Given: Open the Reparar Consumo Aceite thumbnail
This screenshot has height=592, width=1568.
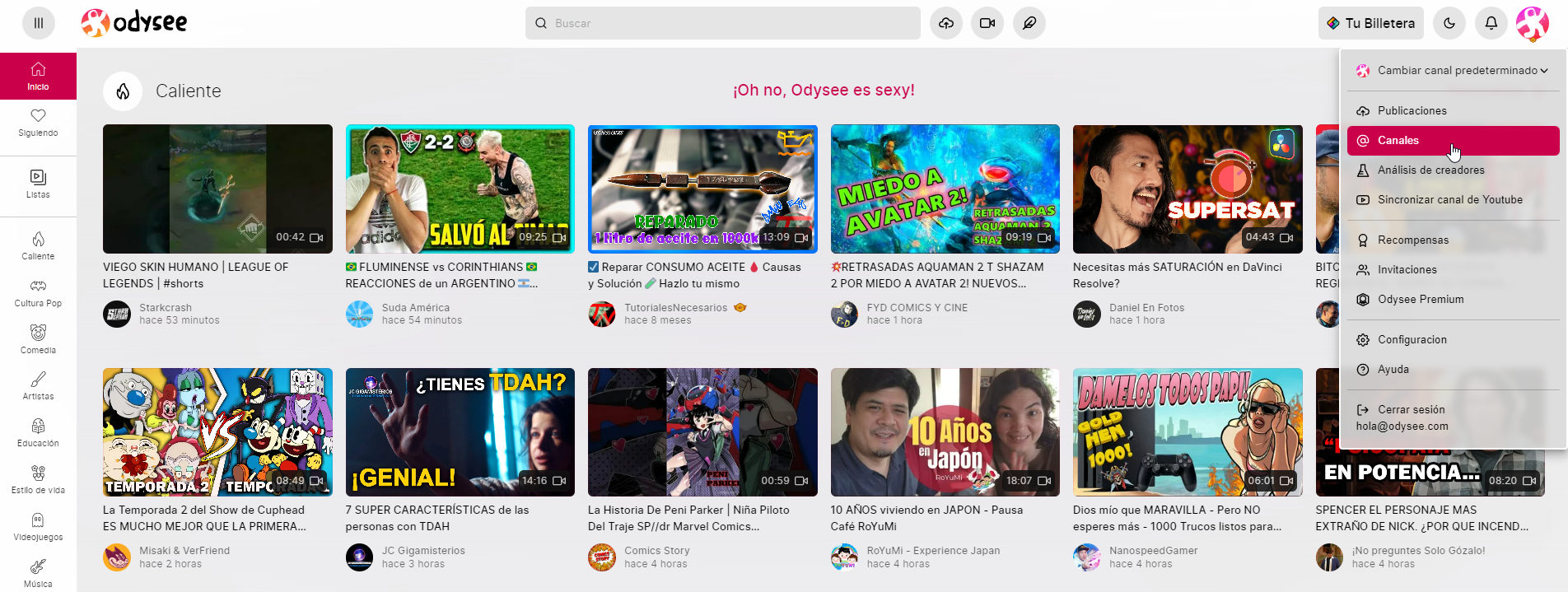Looking at the screenshot, I should 702,189.
